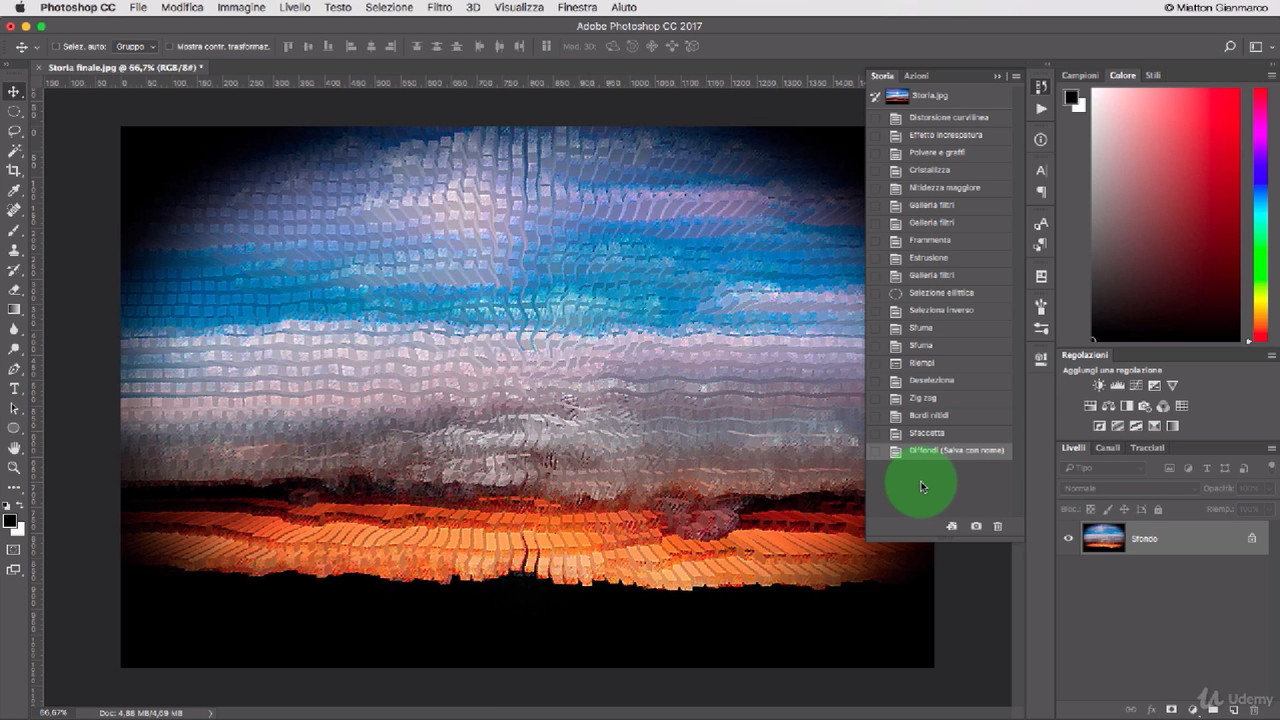
Task: Set history brush source beside Cristallizza
Action: pyautogui.click(x=875, y=170)
